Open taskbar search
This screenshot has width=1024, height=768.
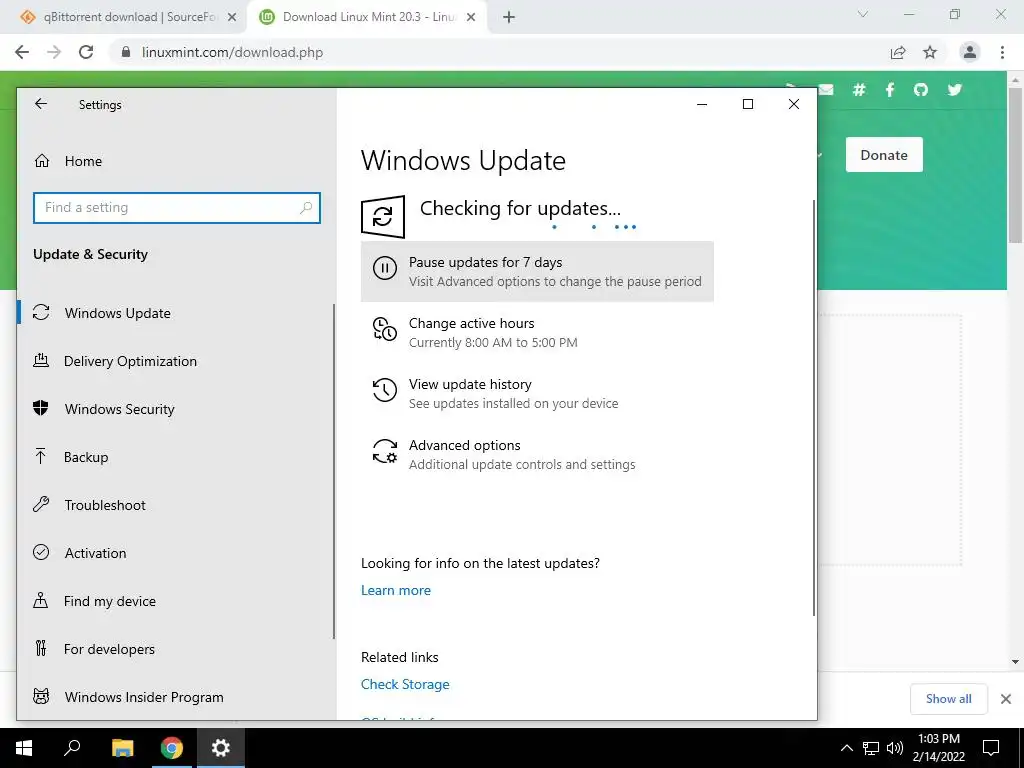[72, 748]
